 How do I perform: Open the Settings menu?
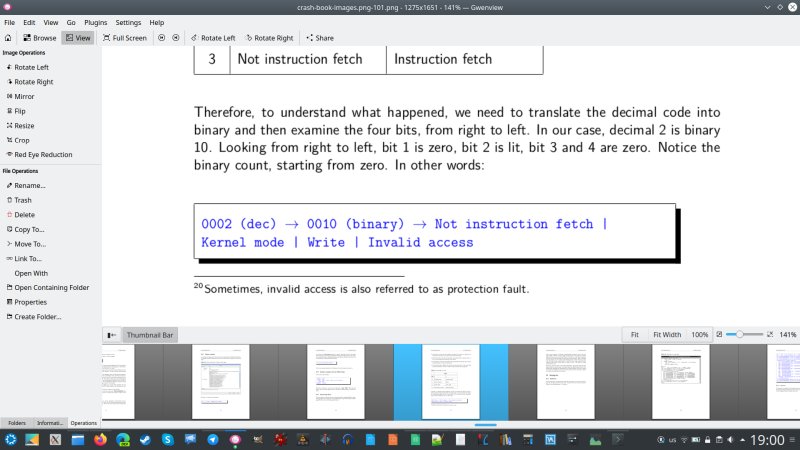tap(128, 22)
